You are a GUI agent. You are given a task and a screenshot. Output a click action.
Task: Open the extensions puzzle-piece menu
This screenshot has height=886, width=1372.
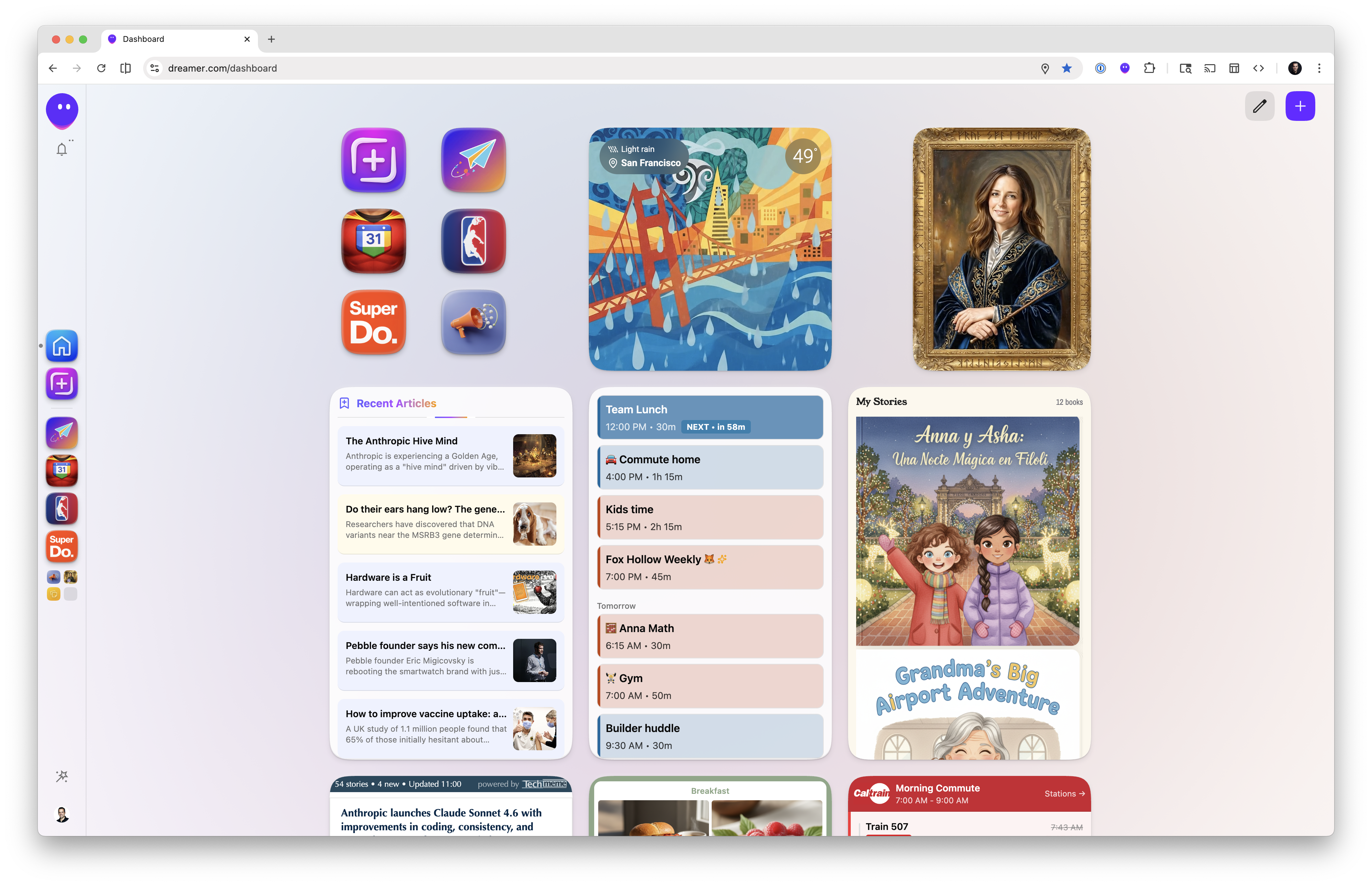tap(1150, 68)
